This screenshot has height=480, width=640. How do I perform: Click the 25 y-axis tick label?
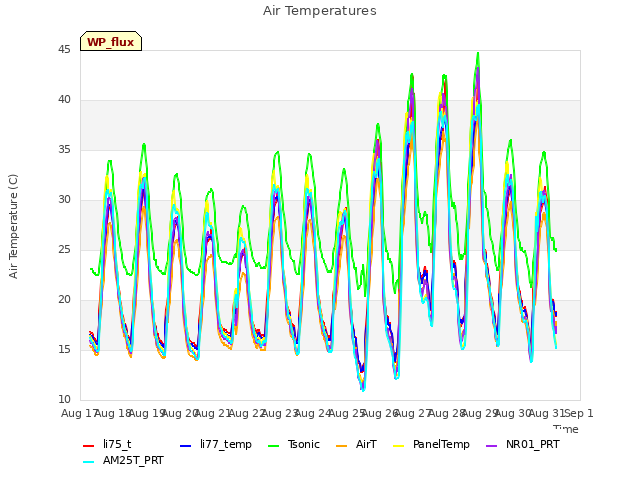click(64, 250)
